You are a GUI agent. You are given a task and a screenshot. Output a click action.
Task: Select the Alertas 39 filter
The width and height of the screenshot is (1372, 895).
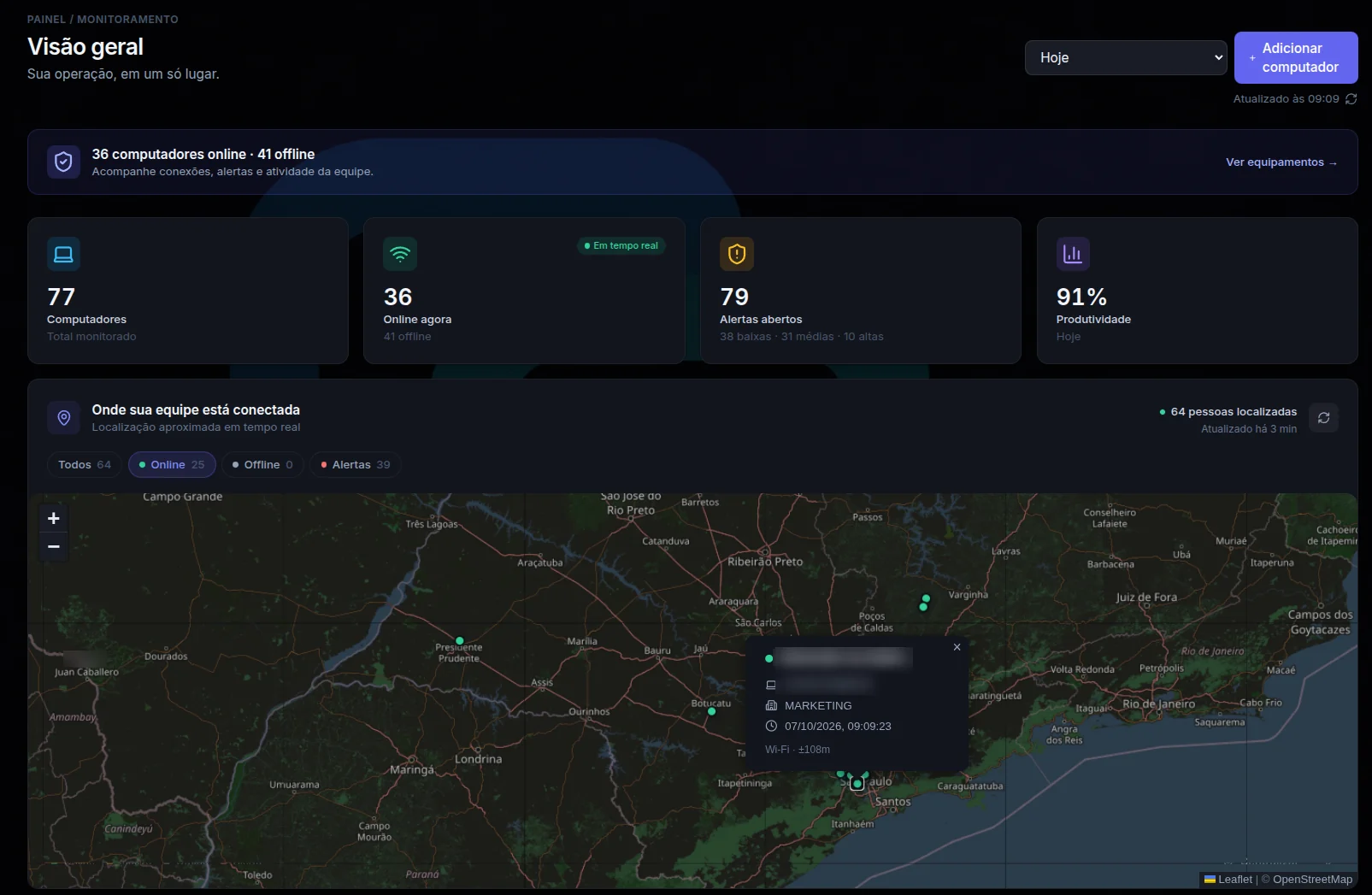(356, 464)
